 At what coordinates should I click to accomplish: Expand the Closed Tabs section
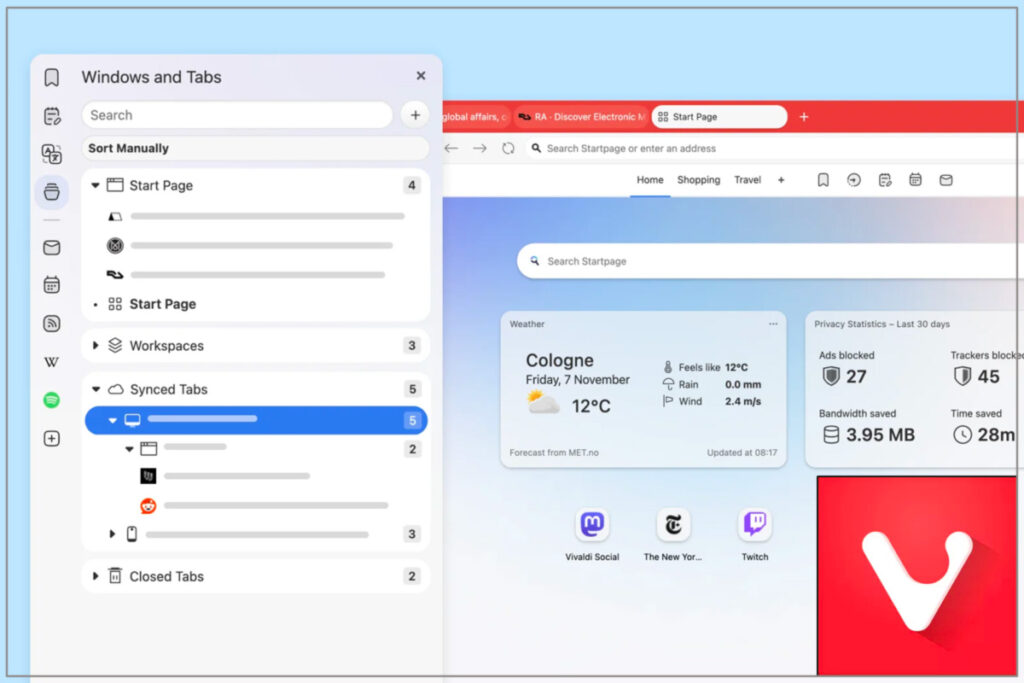[x=96, y=577]
